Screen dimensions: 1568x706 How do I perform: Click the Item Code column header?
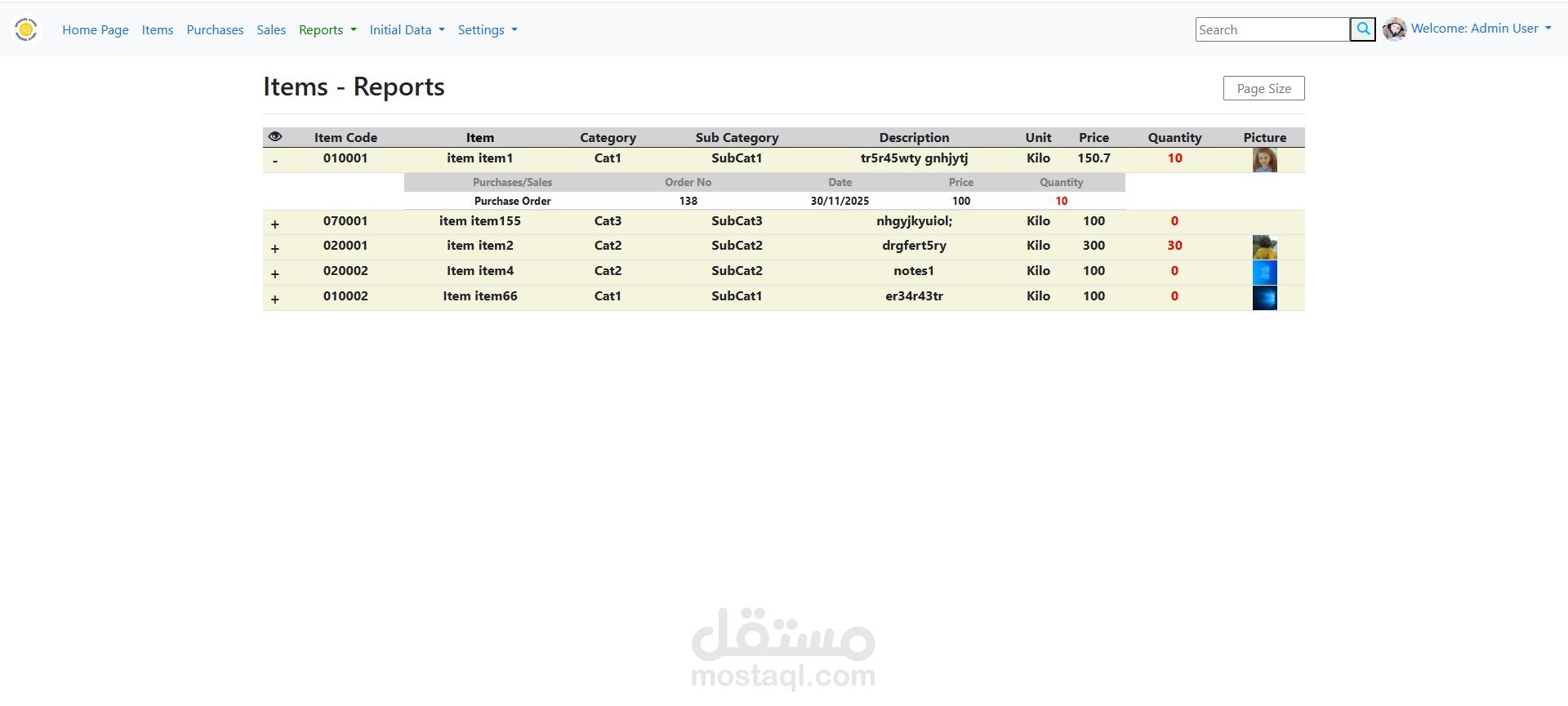(x=345, y=137)
